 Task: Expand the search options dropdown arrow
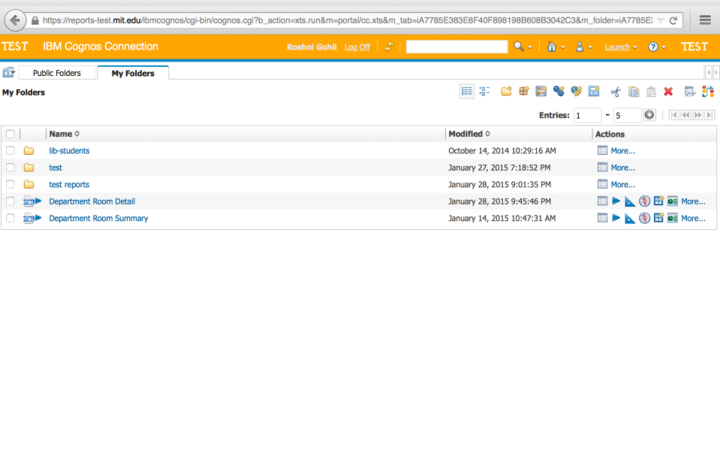pyautogui.click(x=530, y=47)
